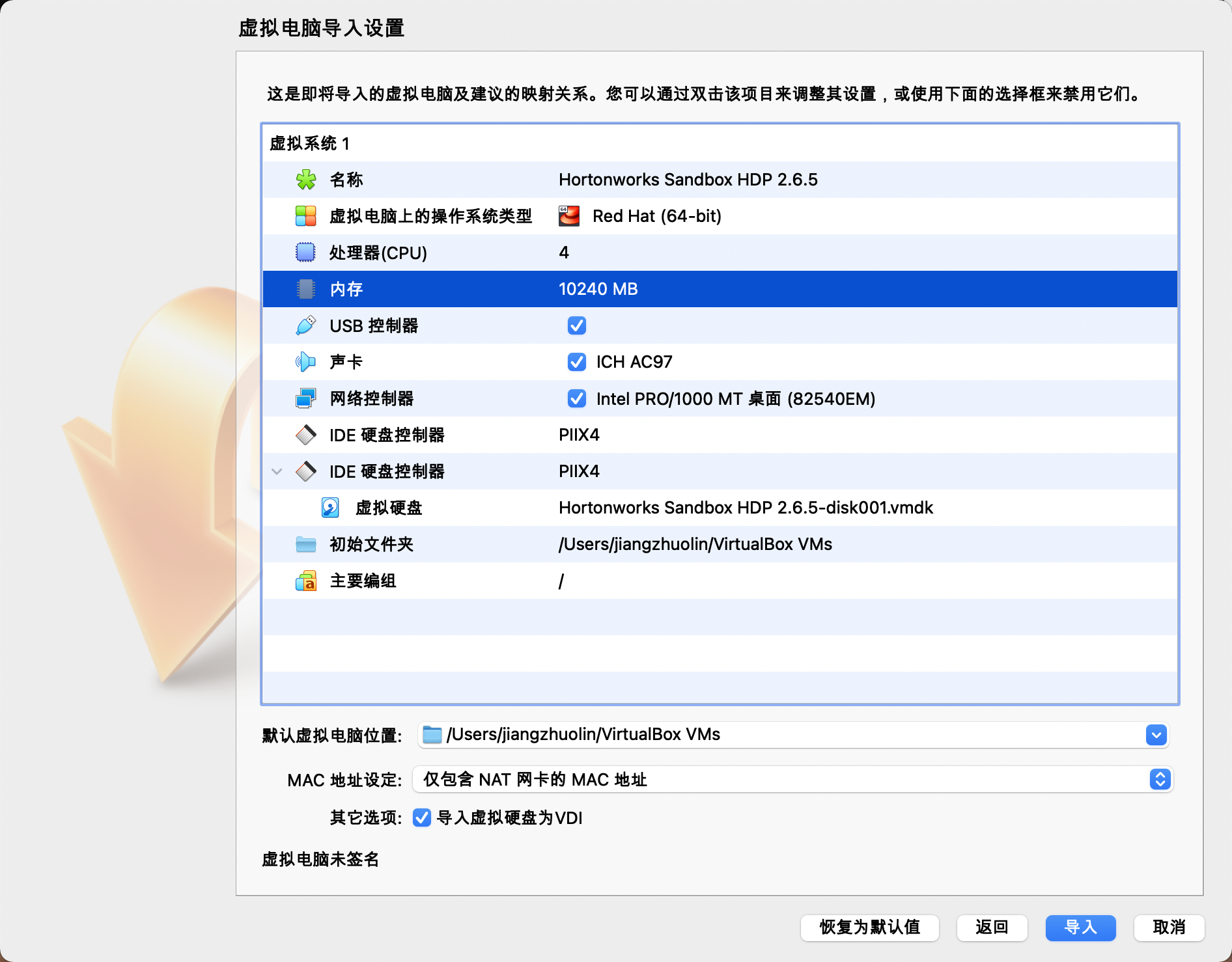
Task: Click the green star icon beside 名称
Action: click(305, 180)
